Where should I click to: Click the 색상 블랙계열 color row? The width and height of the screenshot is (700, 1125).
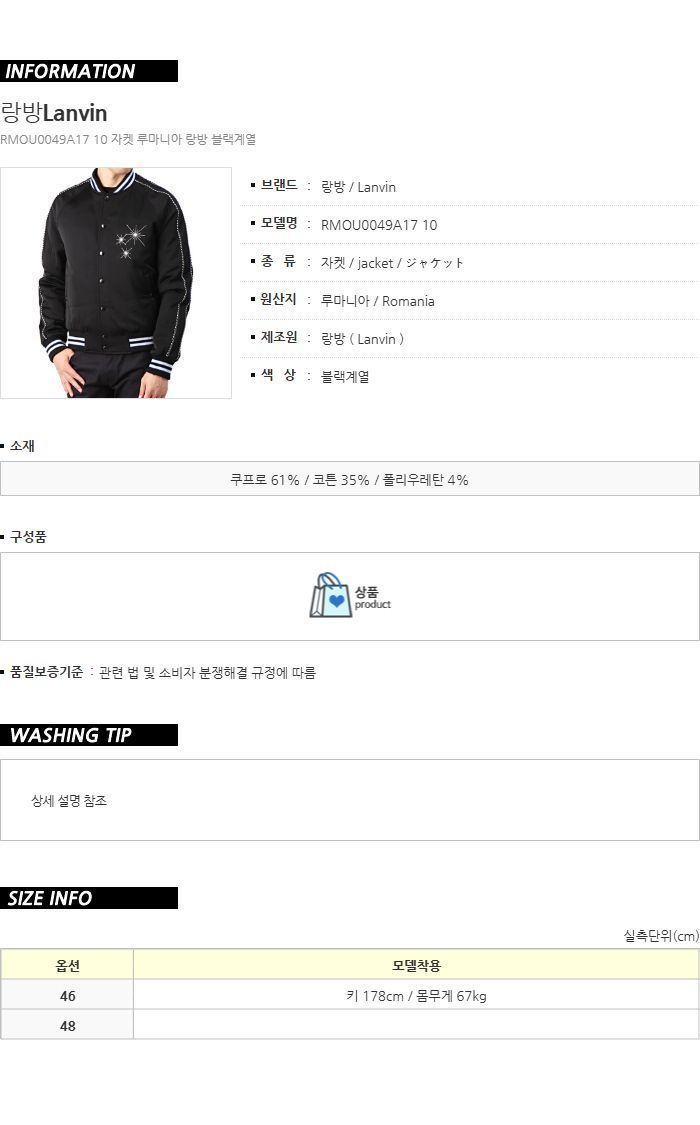(x=469, y=376)
